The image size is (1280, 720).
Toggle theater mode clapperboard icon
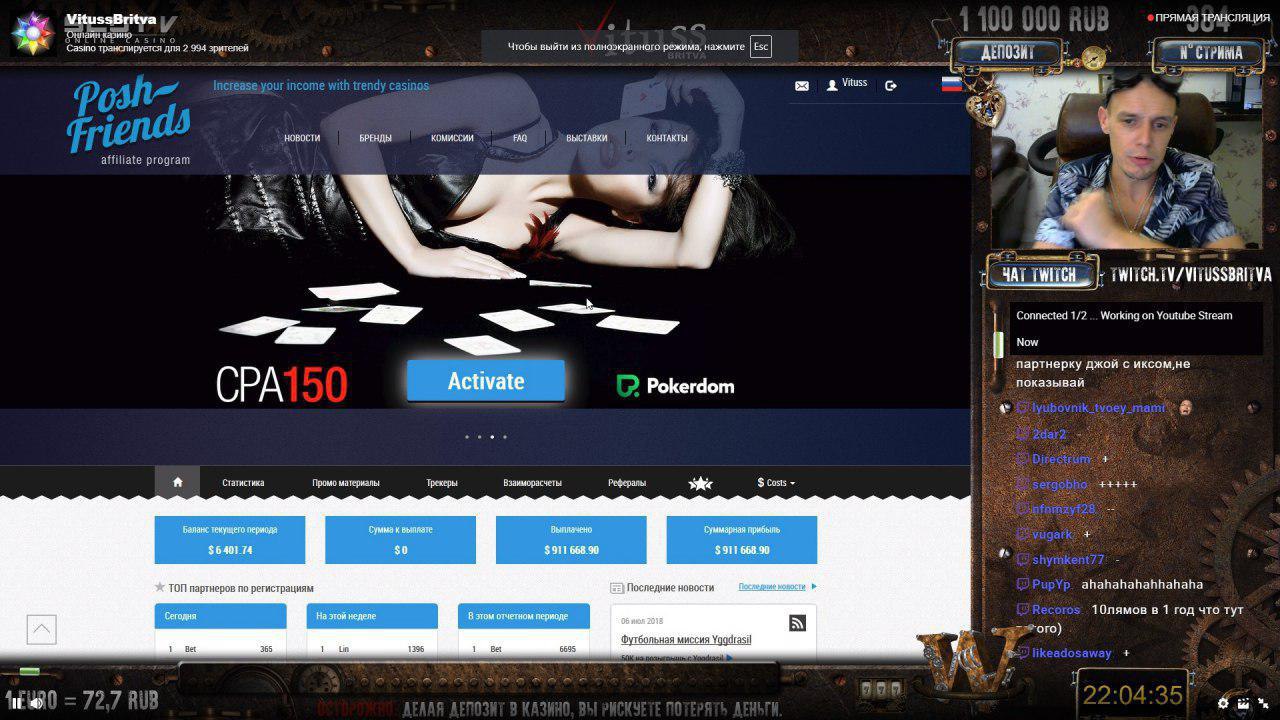(x=1243, y=703)
